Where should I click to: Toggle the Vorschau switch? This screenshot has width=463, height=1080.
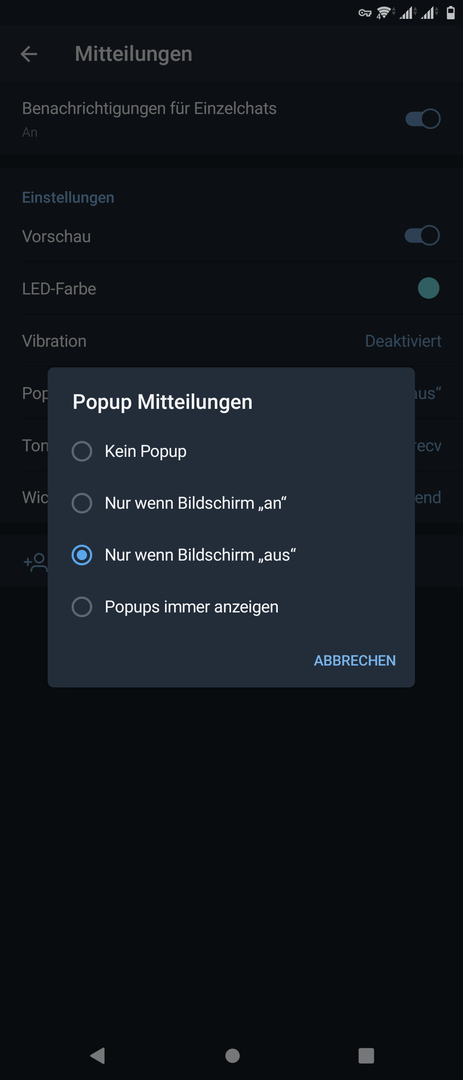tap(422, 236)
